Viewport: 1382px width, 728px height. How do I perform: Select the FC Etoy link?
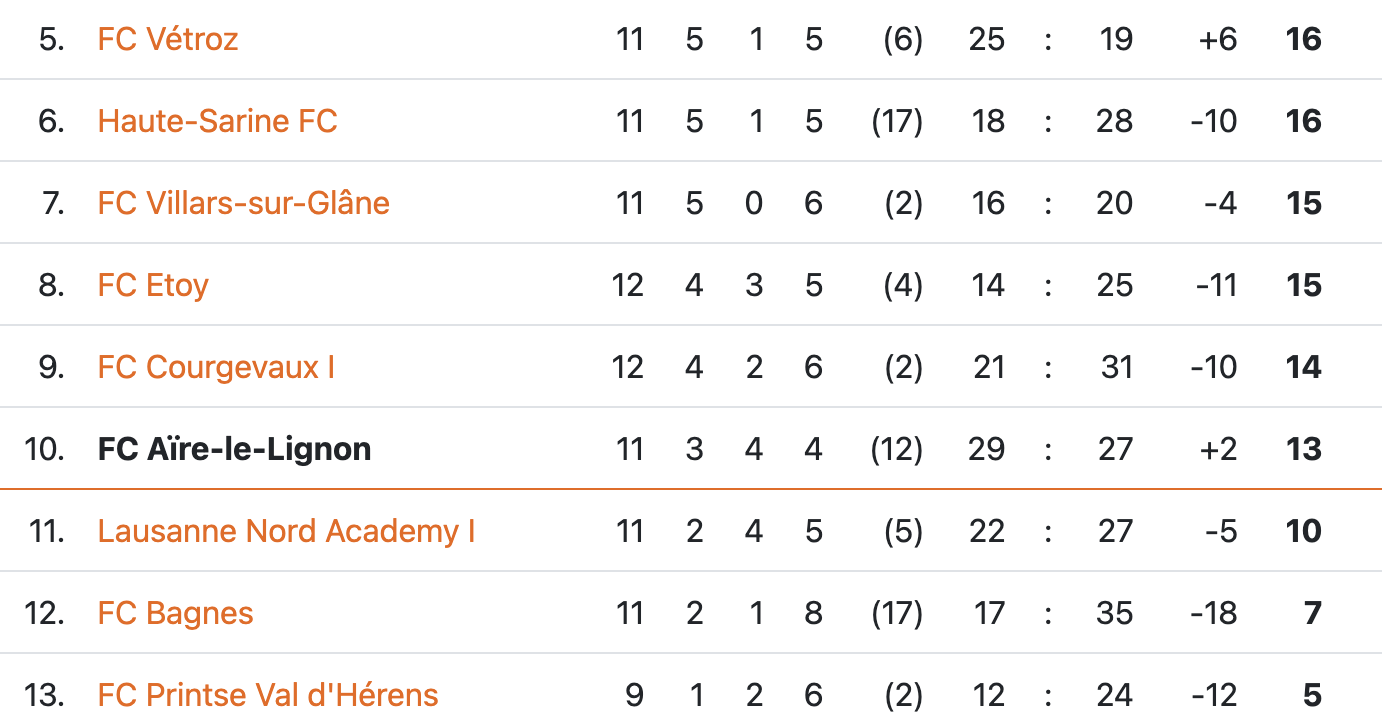click(x=153, y=285)
